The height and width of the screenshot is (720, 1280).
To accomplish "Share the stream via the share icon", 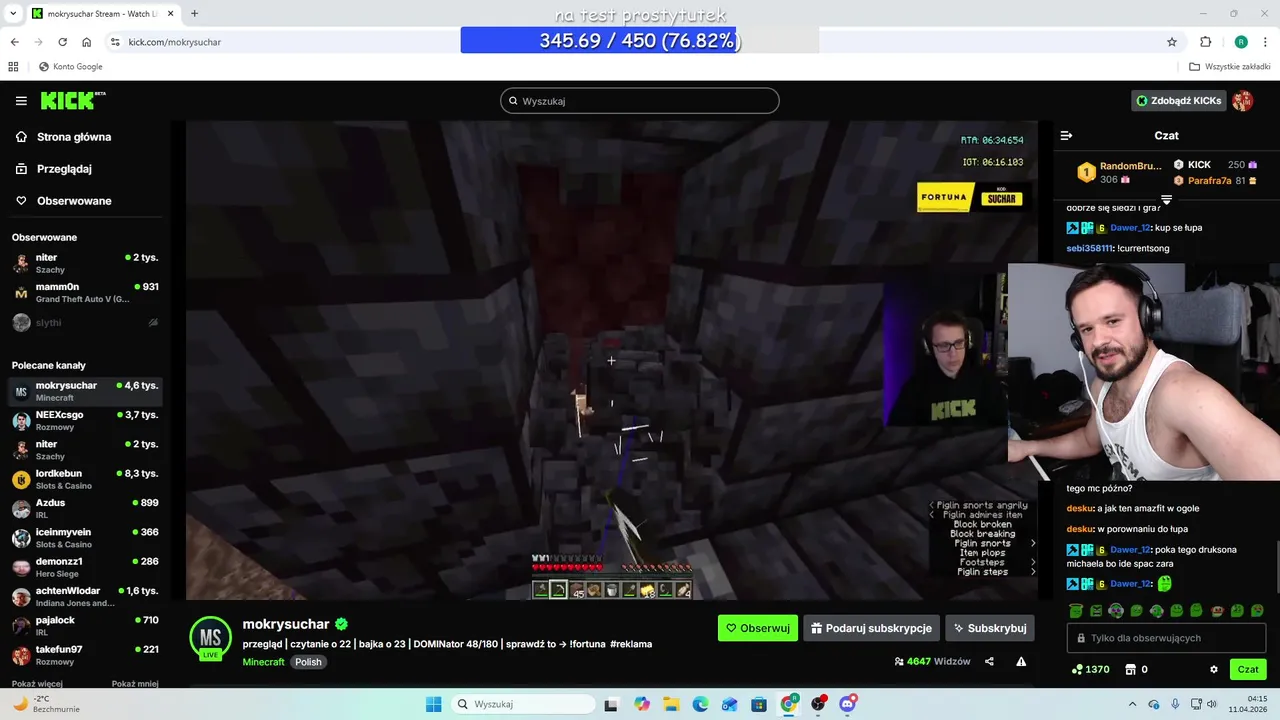I will (x=989, y=661).
